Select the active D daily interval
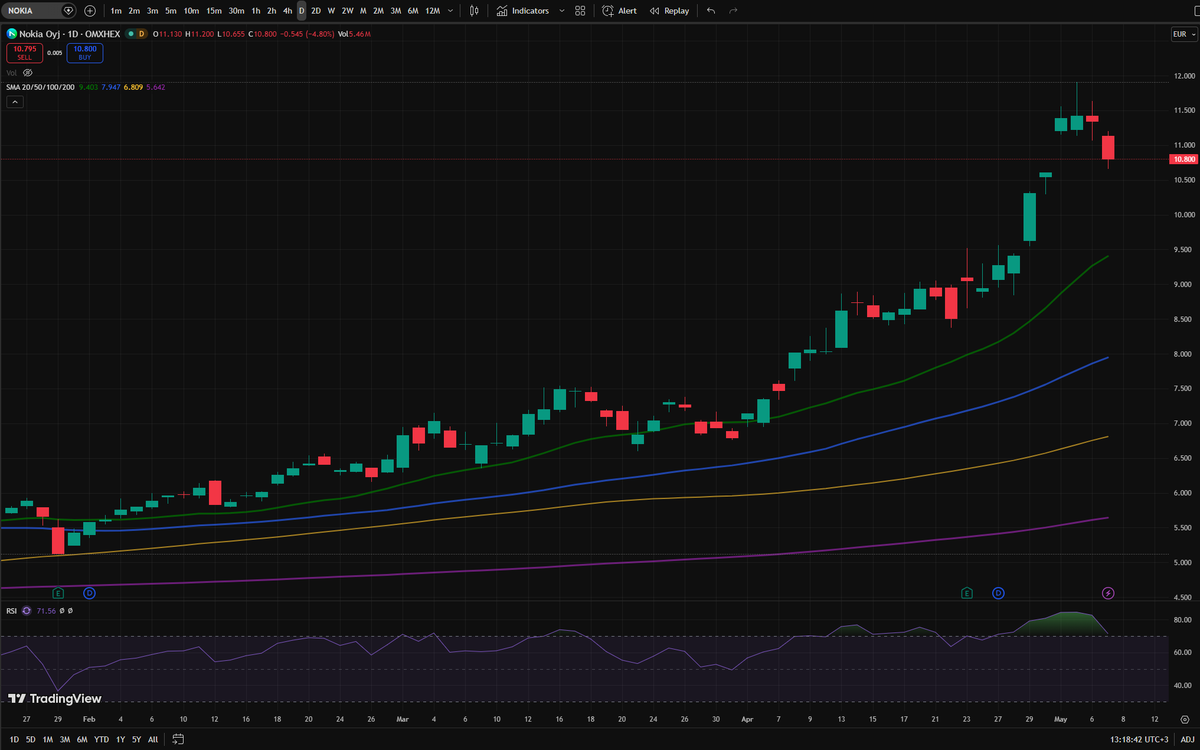The width and height of the screenshot is (1200, 750). point(301,10)
